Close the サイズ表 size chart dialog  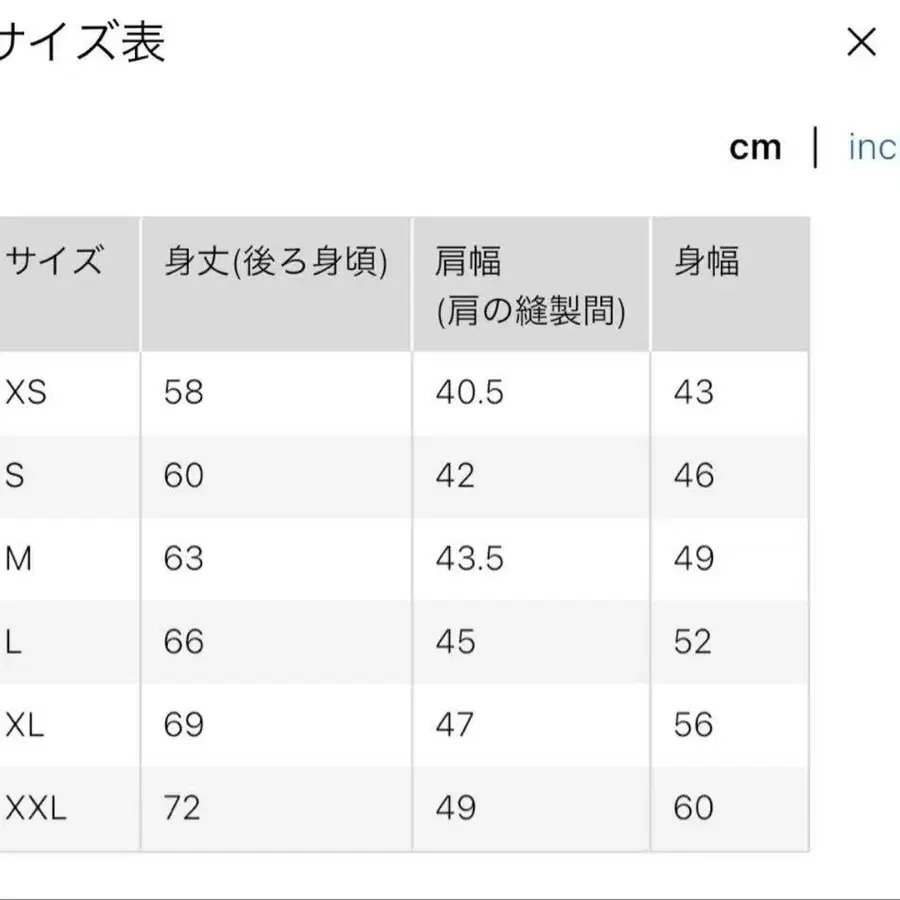860,42
